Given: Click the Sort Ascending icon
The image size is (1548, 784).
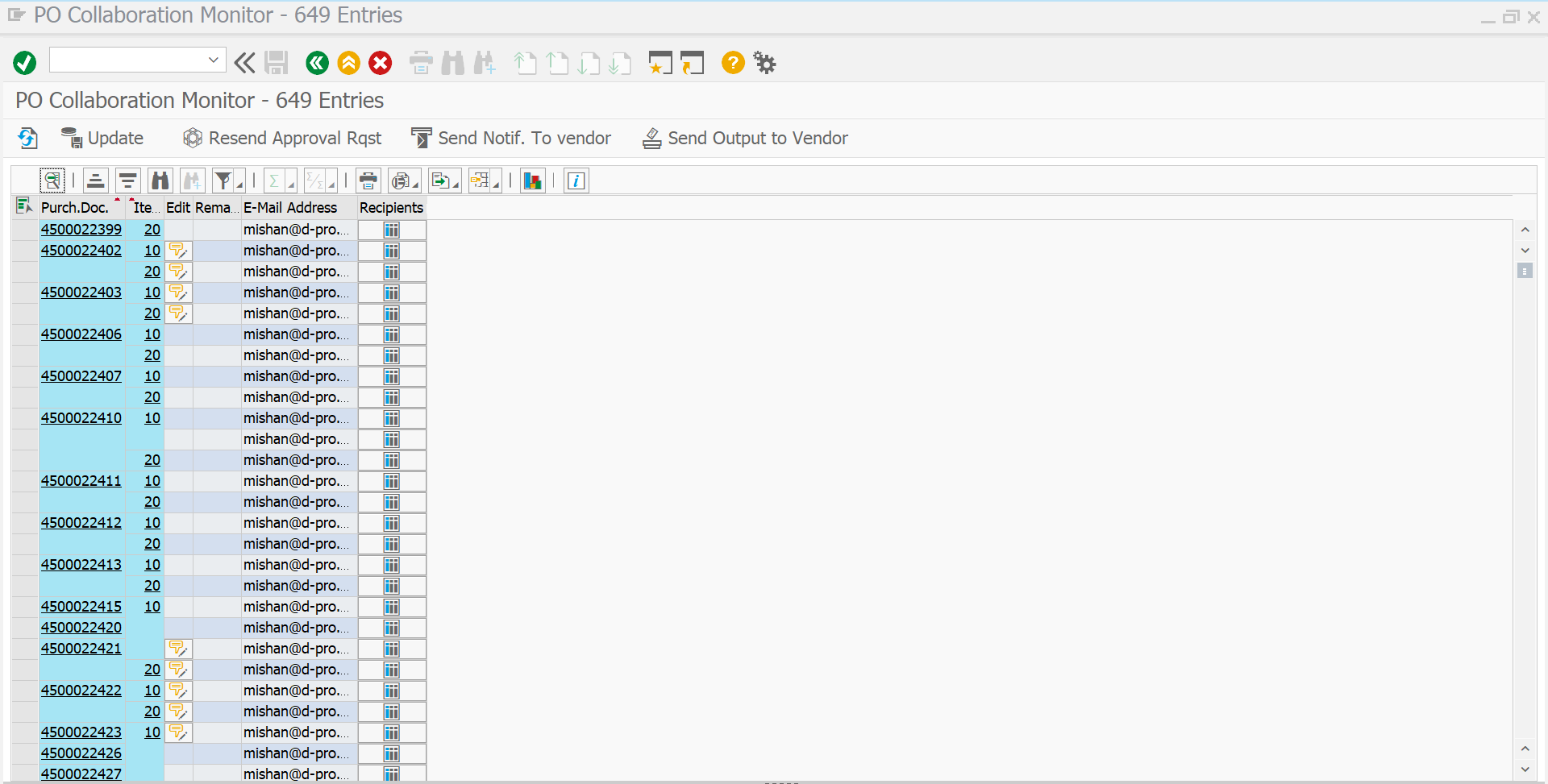Looking at the screenshot, I should tap(95, 180).
